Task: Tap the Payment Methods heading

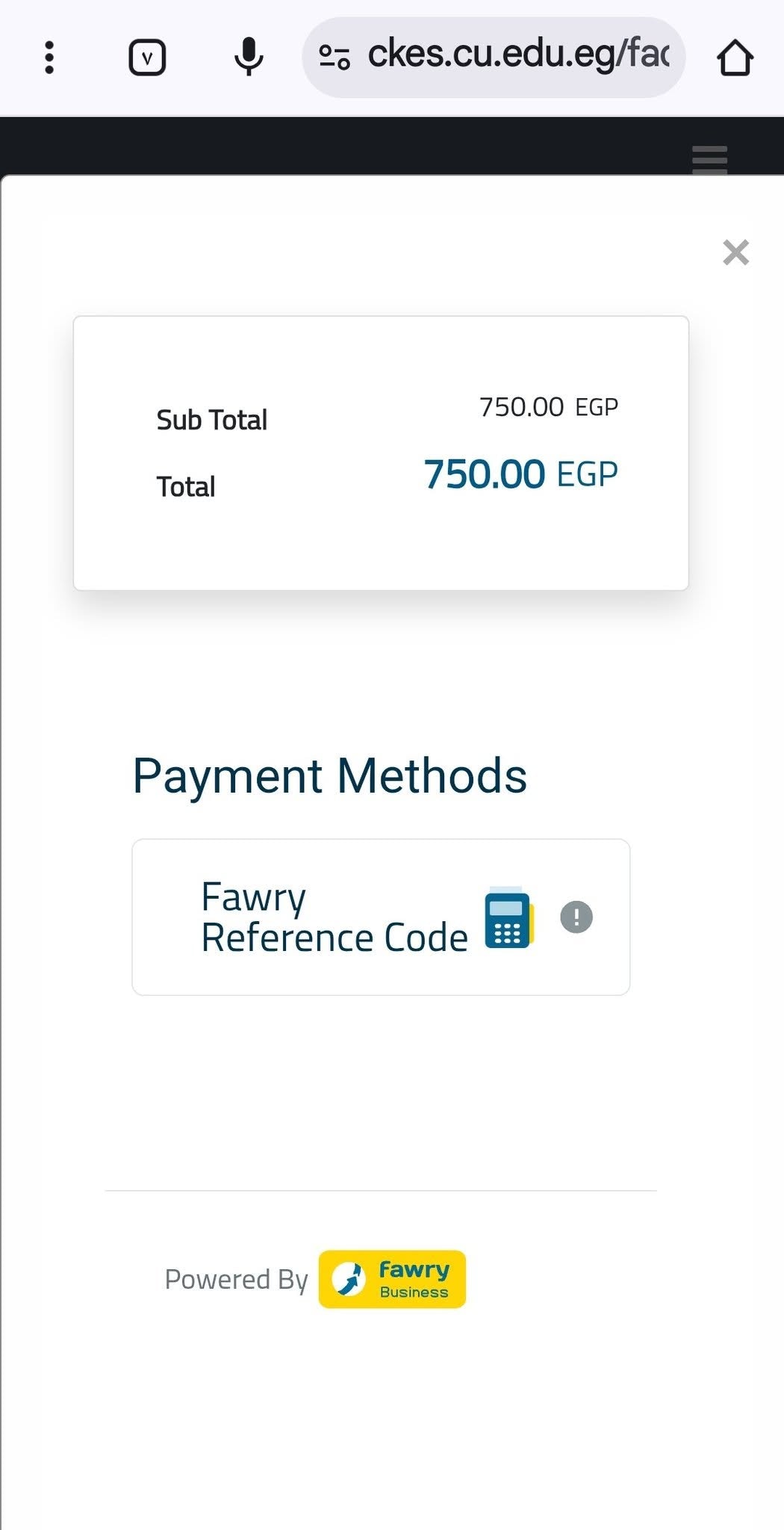Action: pyautogui.click(x=330, y=775)
